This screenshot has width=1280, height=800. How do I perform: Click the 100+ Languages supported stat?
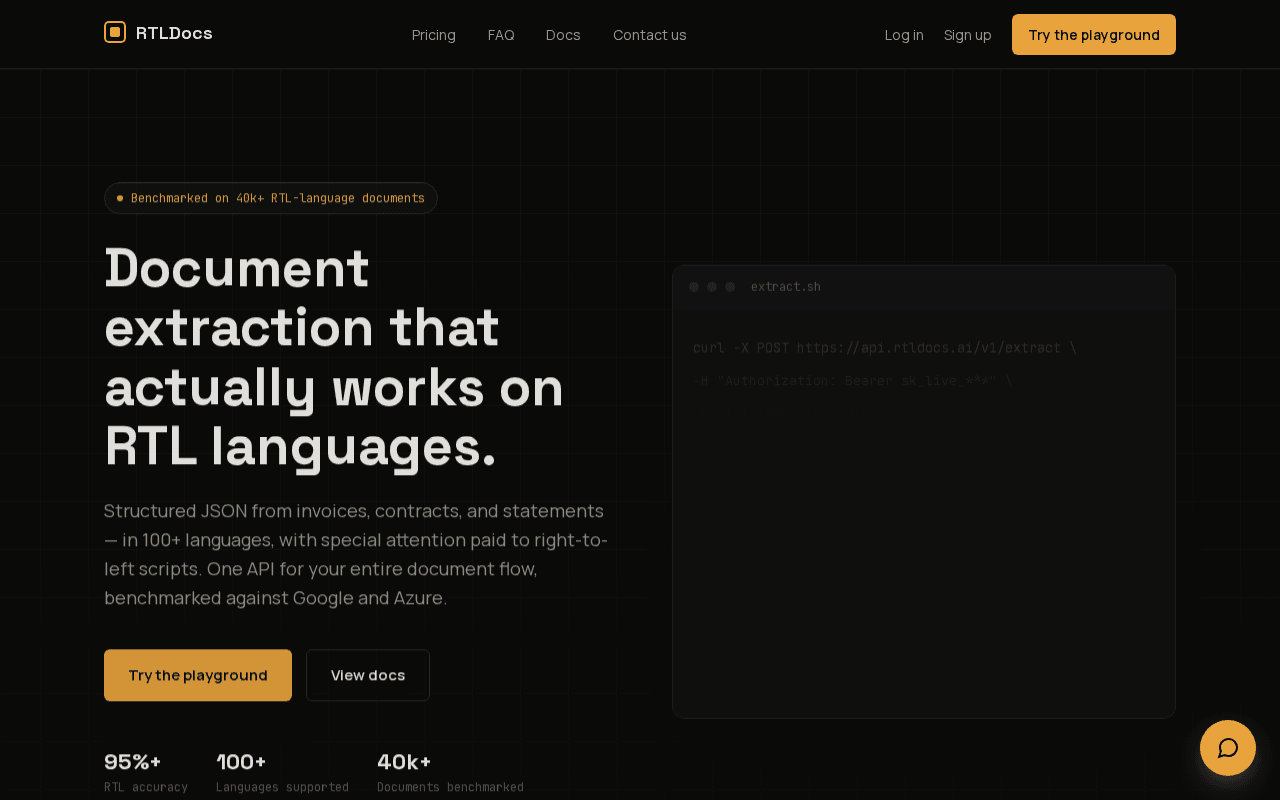[282, 773]
